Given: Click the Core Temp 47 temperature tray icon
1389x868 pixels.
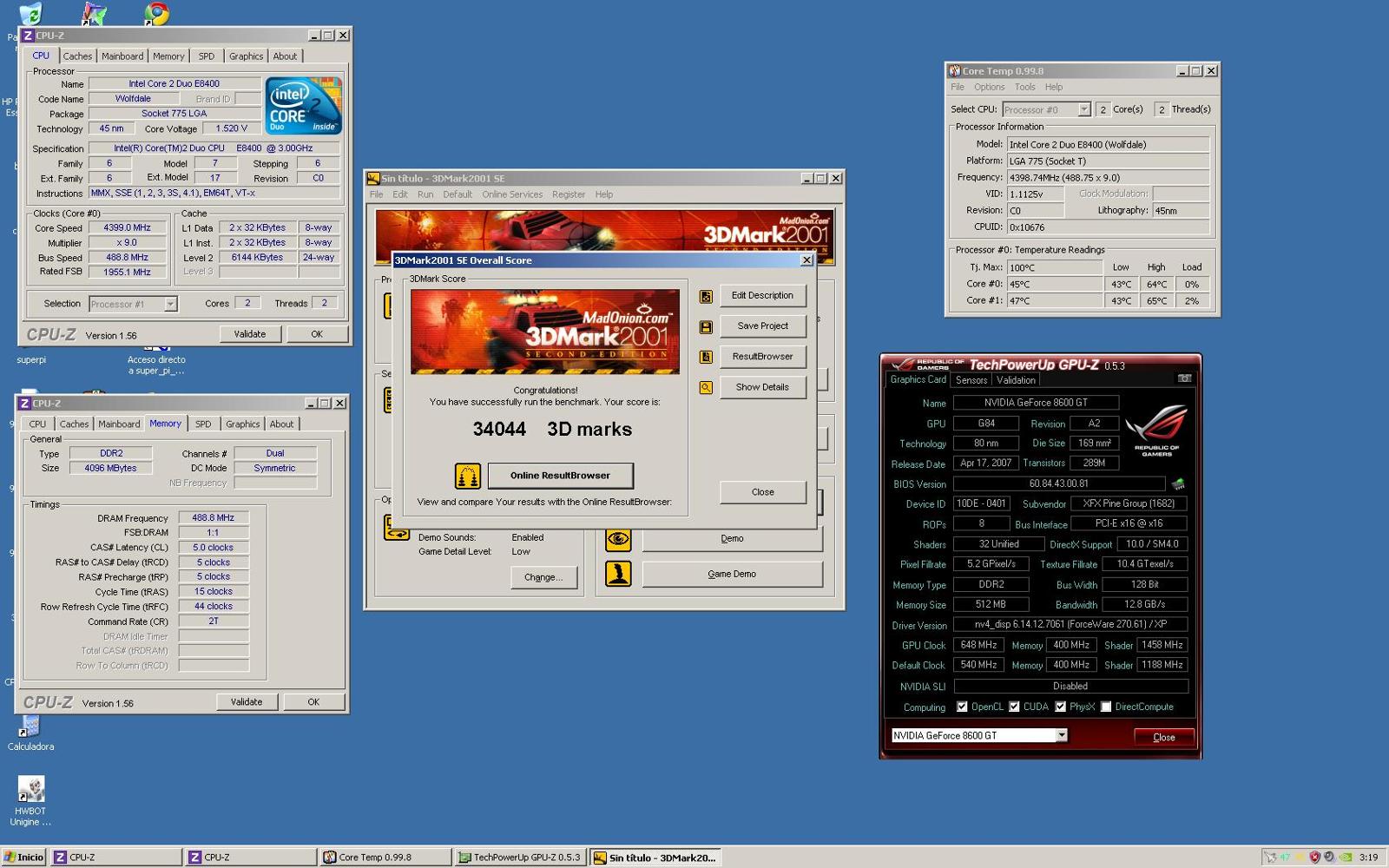Looking at the screenshot, I should tap(1286, 858).
